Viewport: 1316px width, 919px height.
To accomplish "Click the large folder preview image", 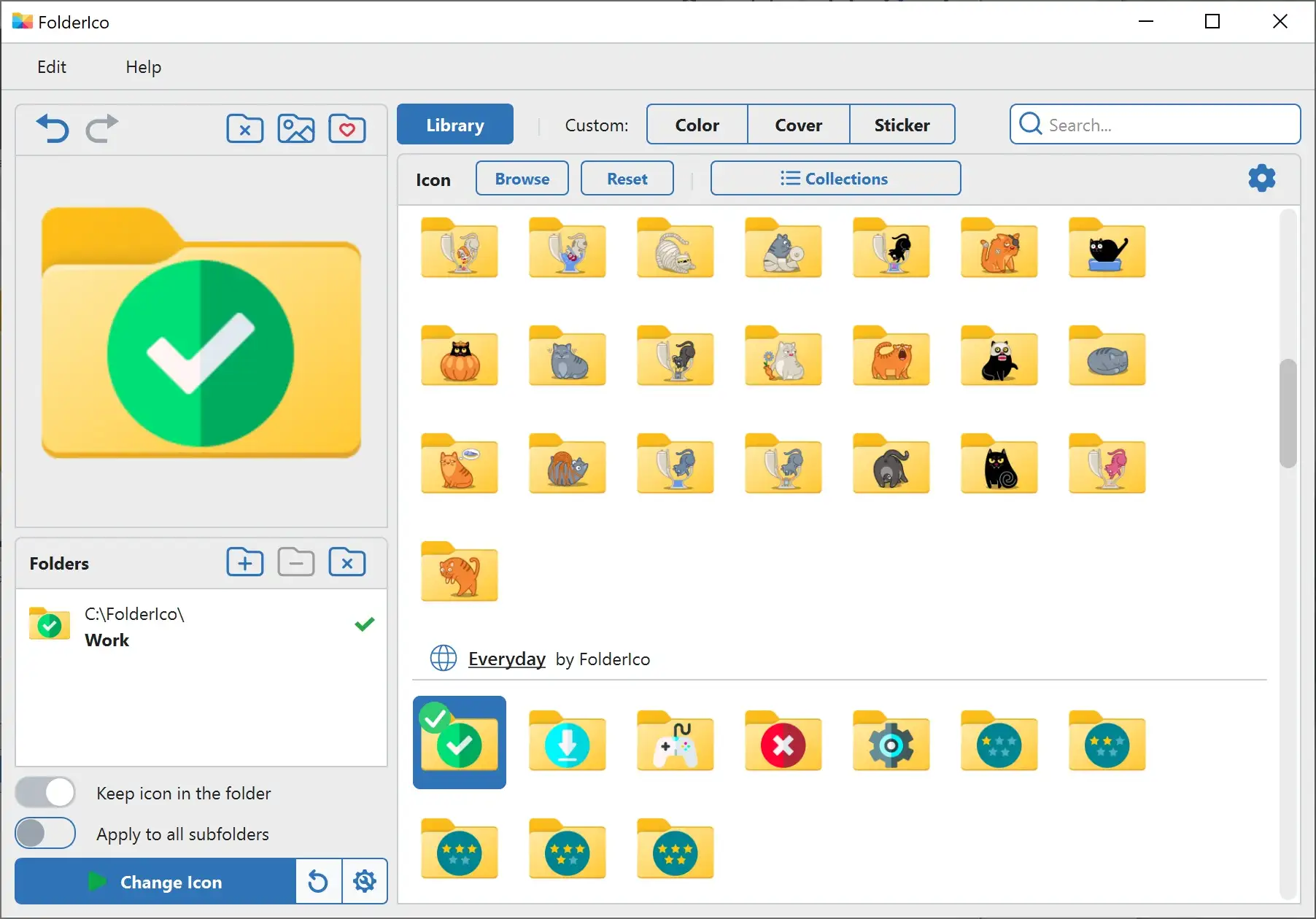I will coord(201,333).
